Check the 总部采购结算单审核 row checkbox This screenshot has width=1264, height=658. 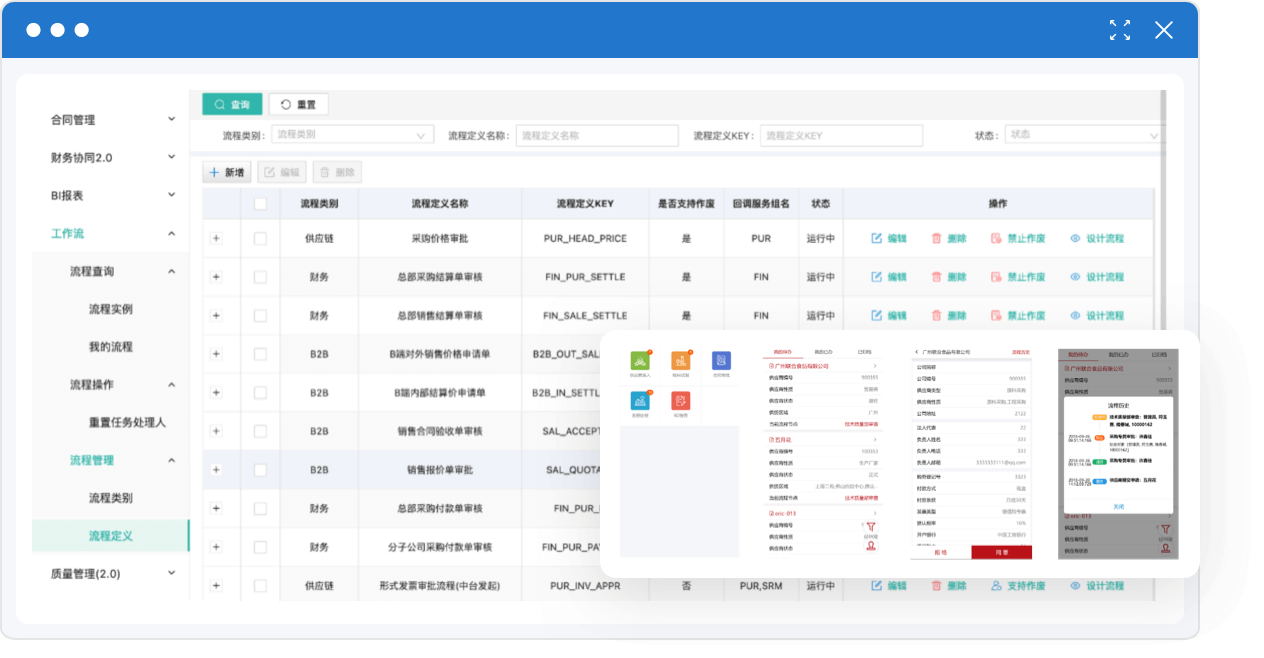261,277
